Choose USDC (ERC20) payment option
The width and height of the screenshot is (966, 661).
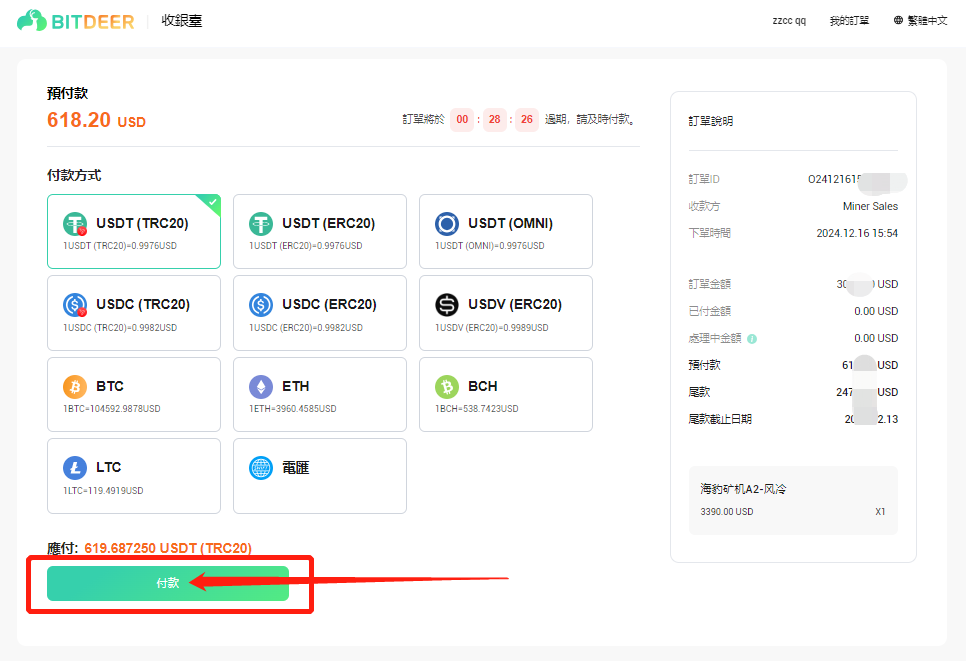(320, 313)
